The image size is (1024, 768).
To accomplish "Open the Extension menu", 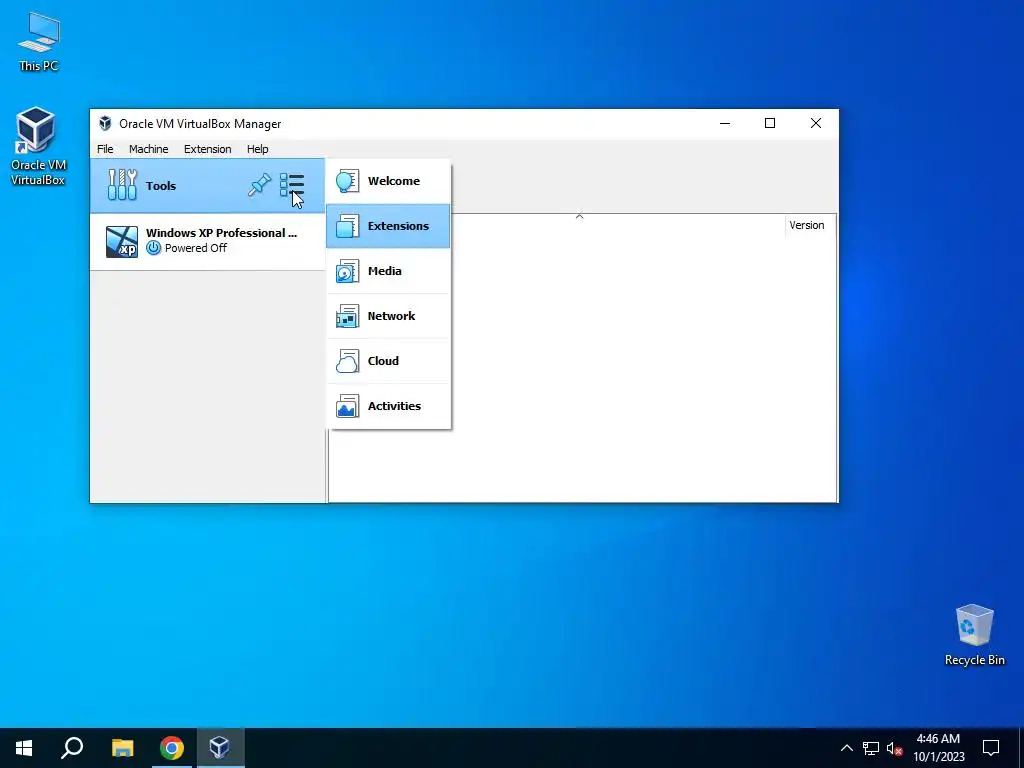I will [x=208, y=149].
